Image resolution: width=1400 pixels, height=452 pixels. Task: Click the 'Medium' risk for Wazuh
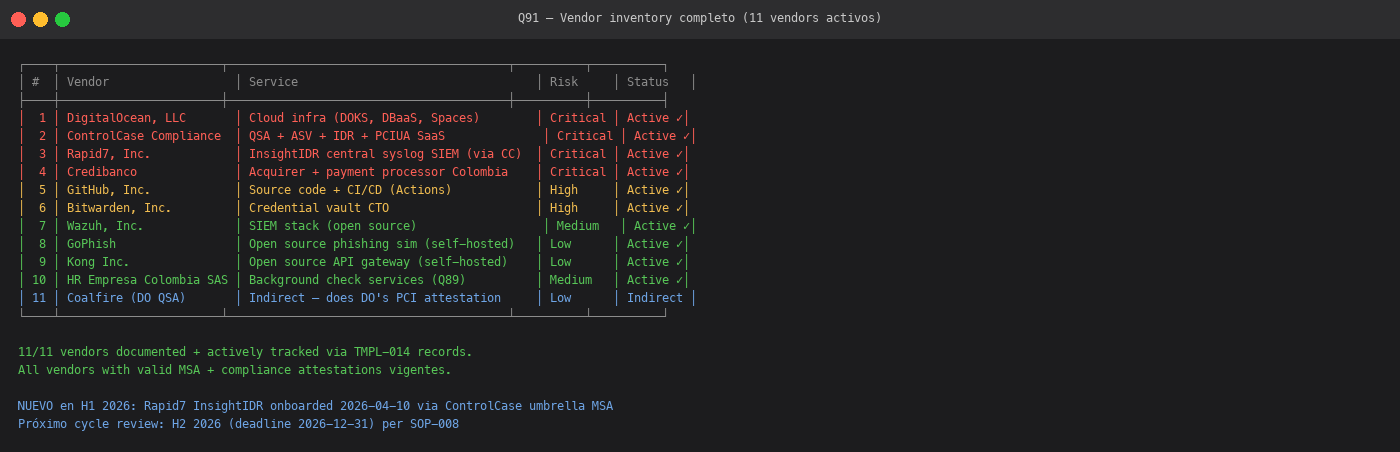[578, 226]
